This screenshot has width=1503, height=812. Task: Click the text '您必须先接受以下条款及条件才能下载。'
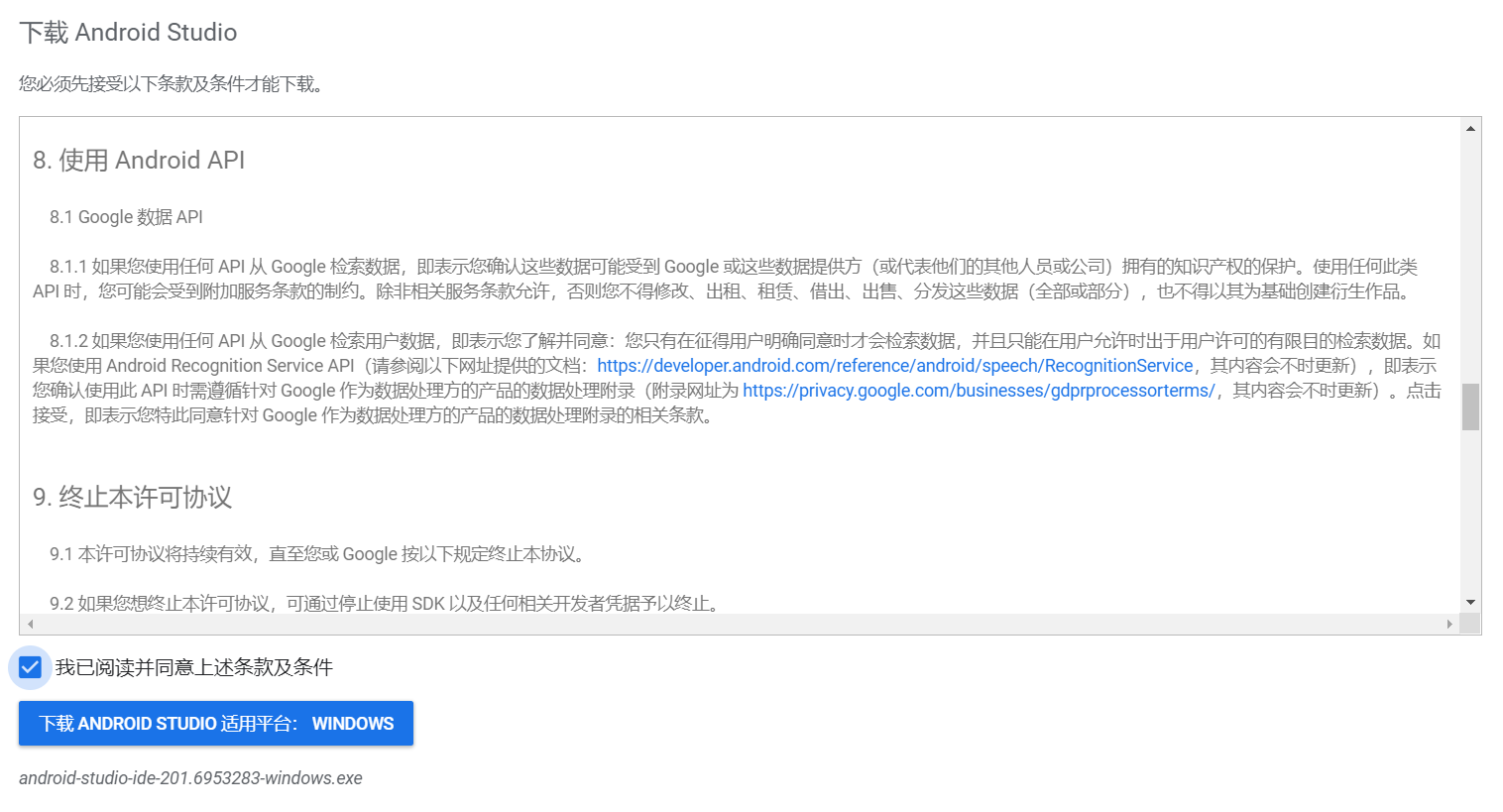[173, 84]
